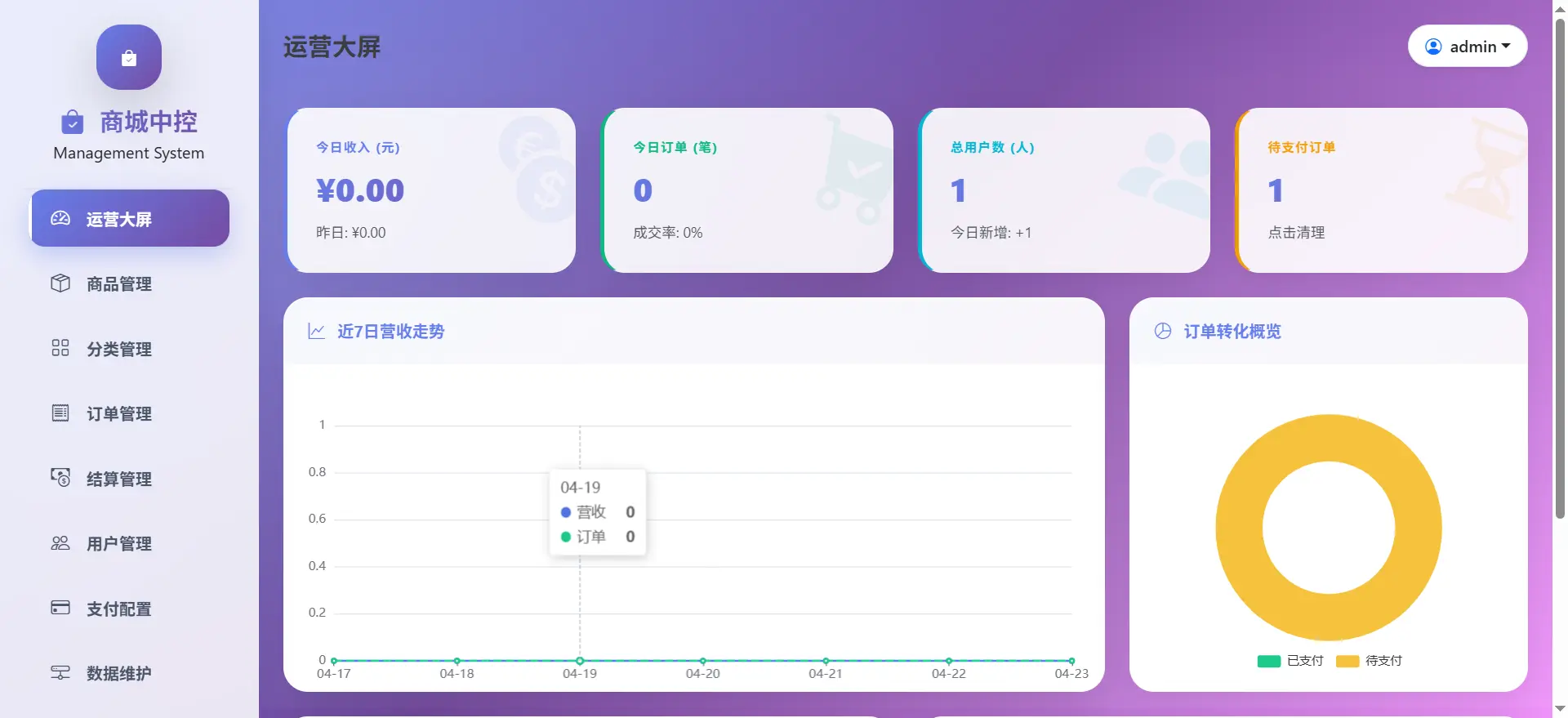Click the 点击清理 link
Screen dimensions: 1568x718
point(1296,233)
